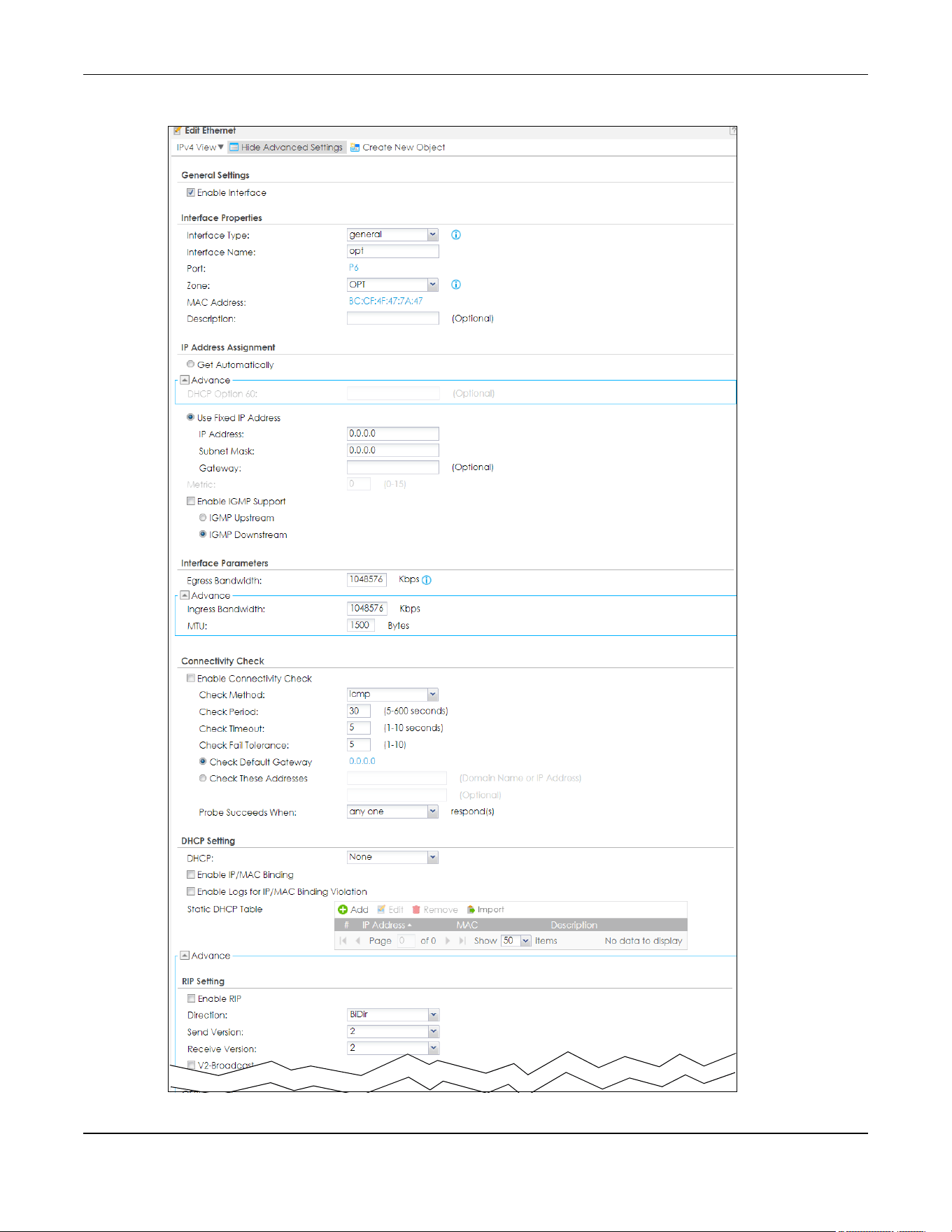This screenshot has height=1232, width=952.
Task: Click the Remove trash icon in Static DHCP Table
Action: tap(416, 909)
